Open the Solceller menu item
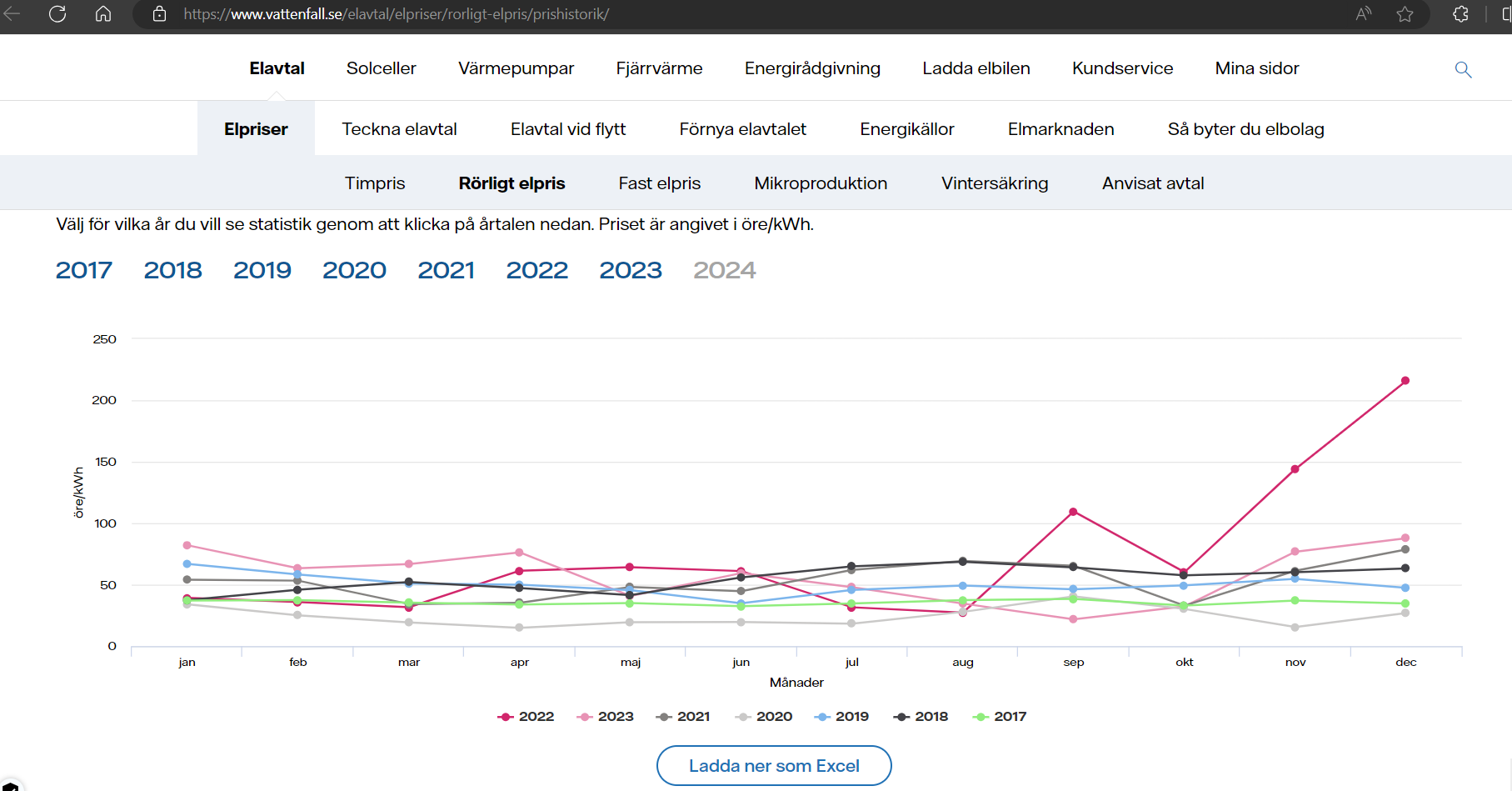Screen dimensions: 1512x791 click(381, 68)
